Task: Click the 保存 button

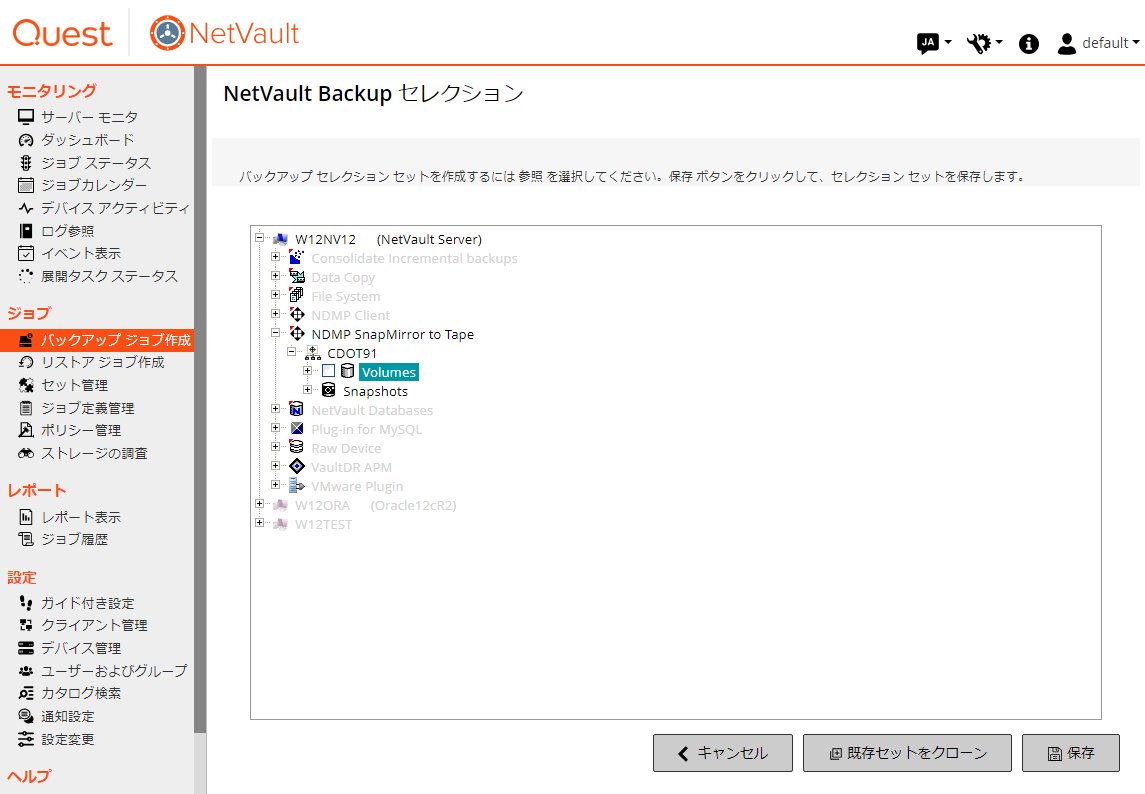Action: tap(1071, 753)
